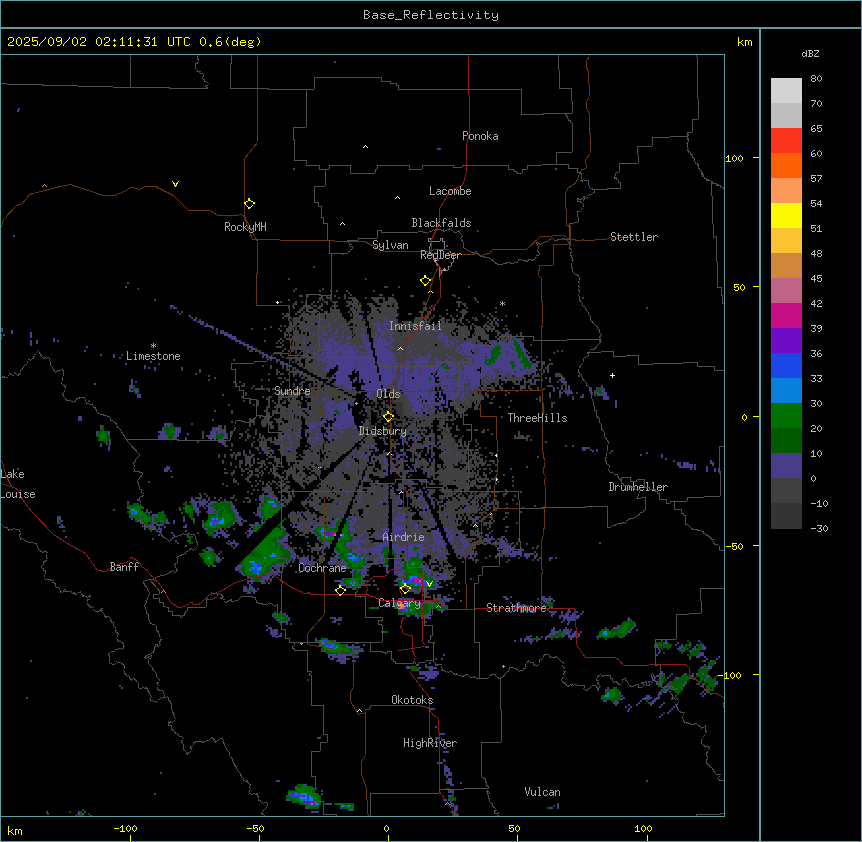
Task: Click the Vulcan town label
Action: (542, 792)
